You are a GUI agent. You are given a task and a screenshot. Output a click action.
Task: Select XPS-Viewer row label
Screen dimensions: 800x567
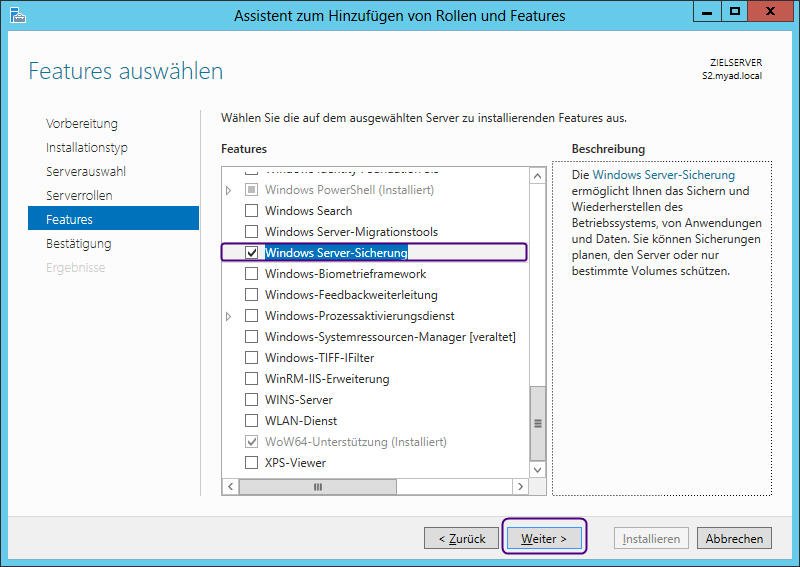pos(295,463)
